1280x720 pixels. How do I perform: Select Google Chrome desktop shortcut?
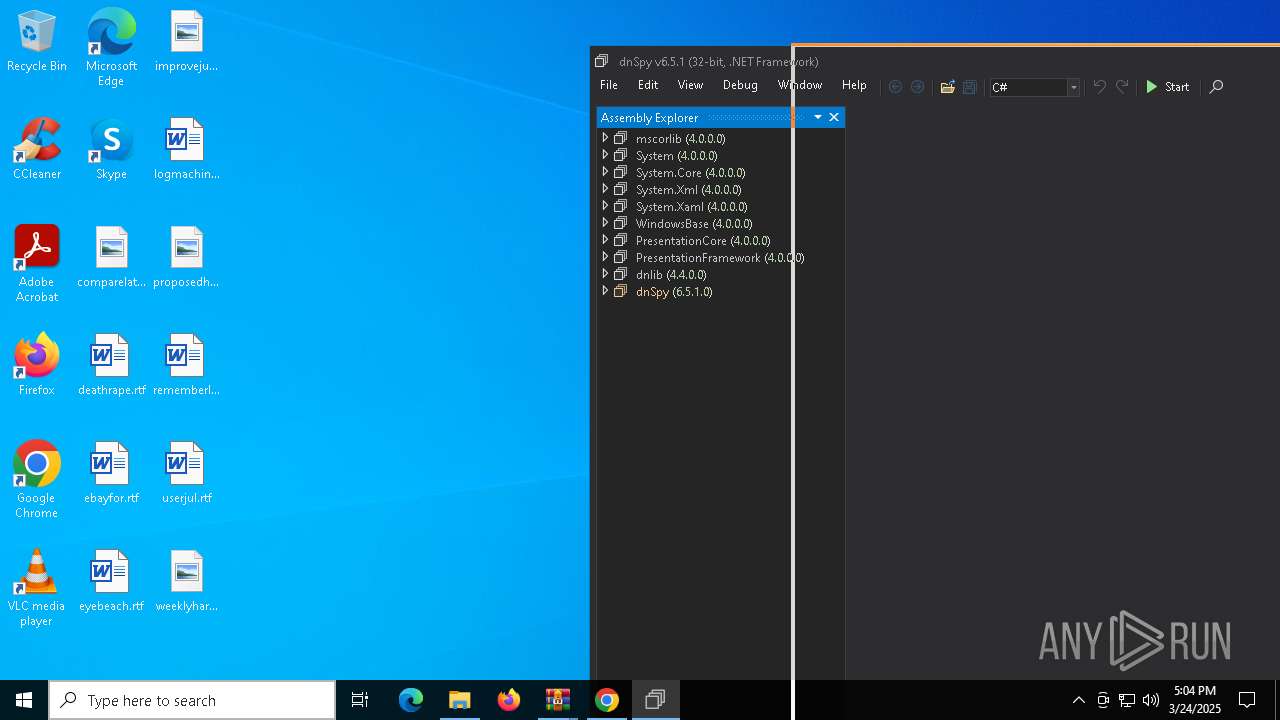pos(37,480)
